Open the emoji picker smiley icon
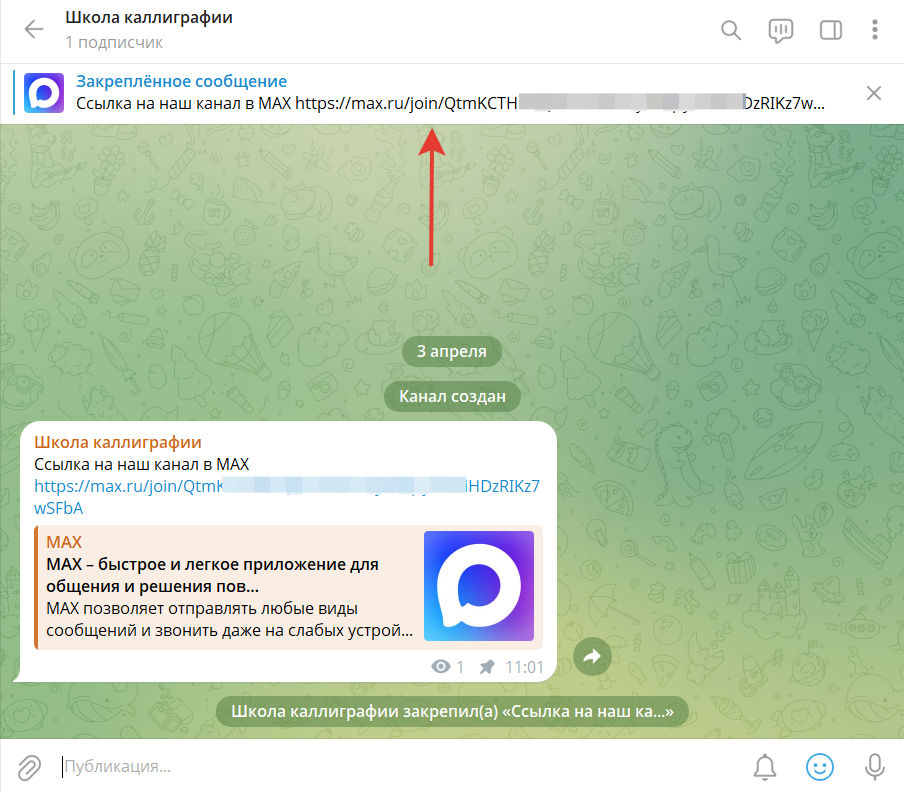This screenshot has height=792, width=904. pos(820,767)
